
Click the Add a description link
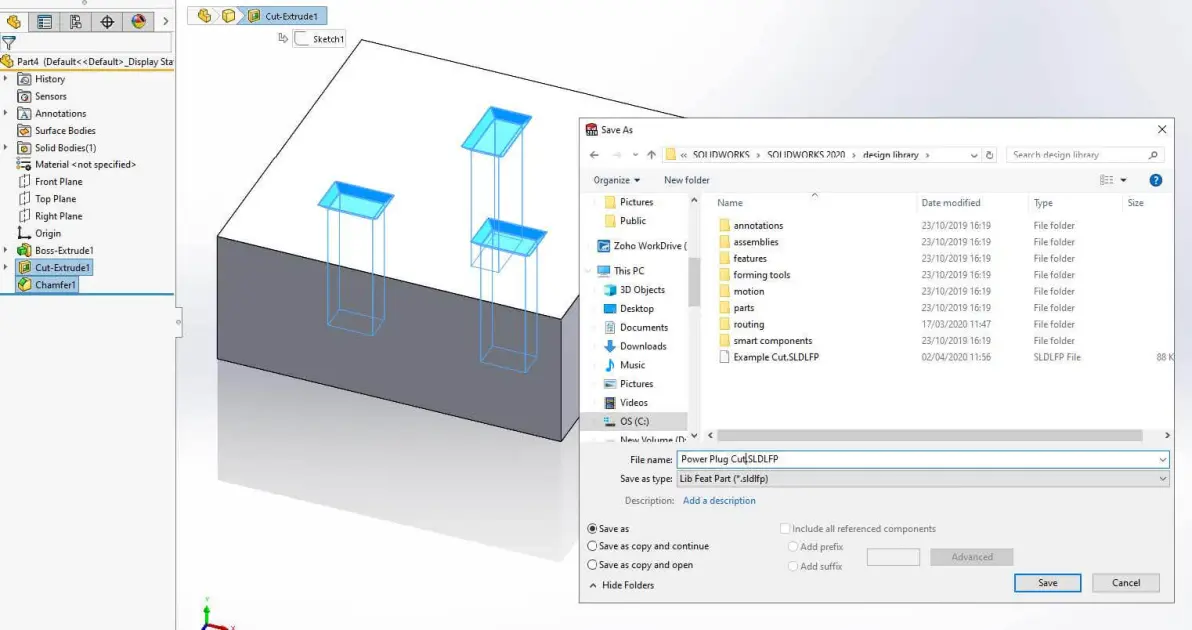[x=719, y=501]
